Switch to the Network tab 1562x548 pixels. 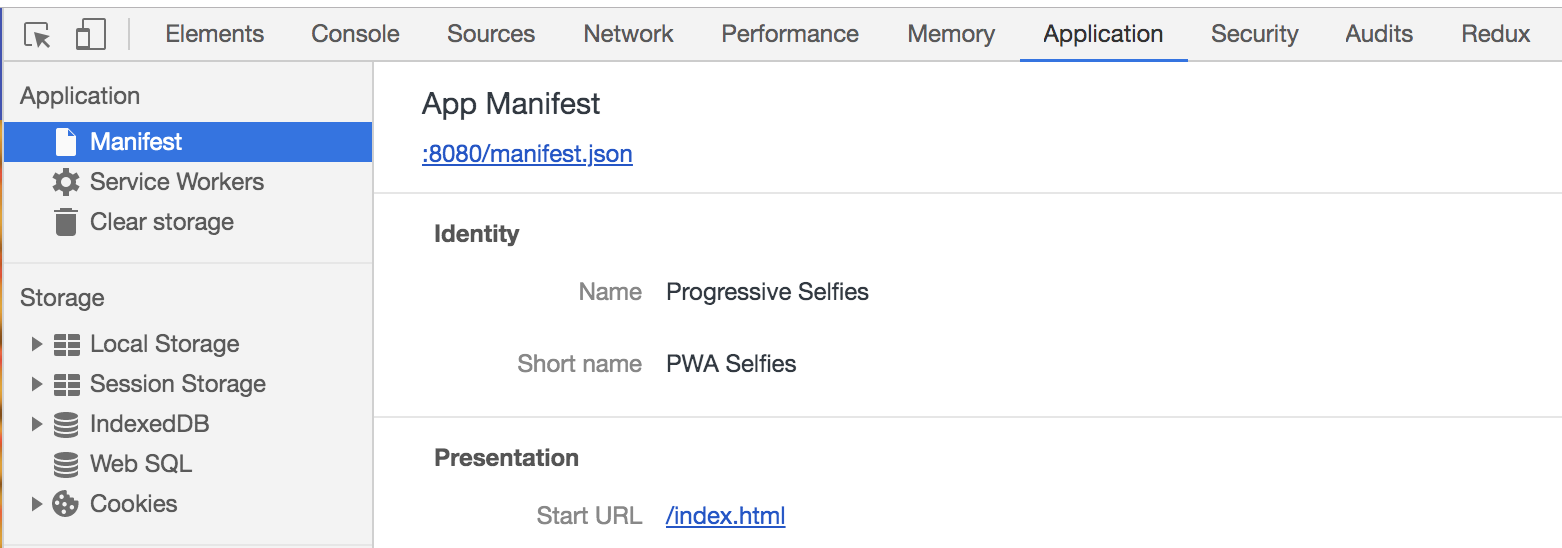click(628, 34)
